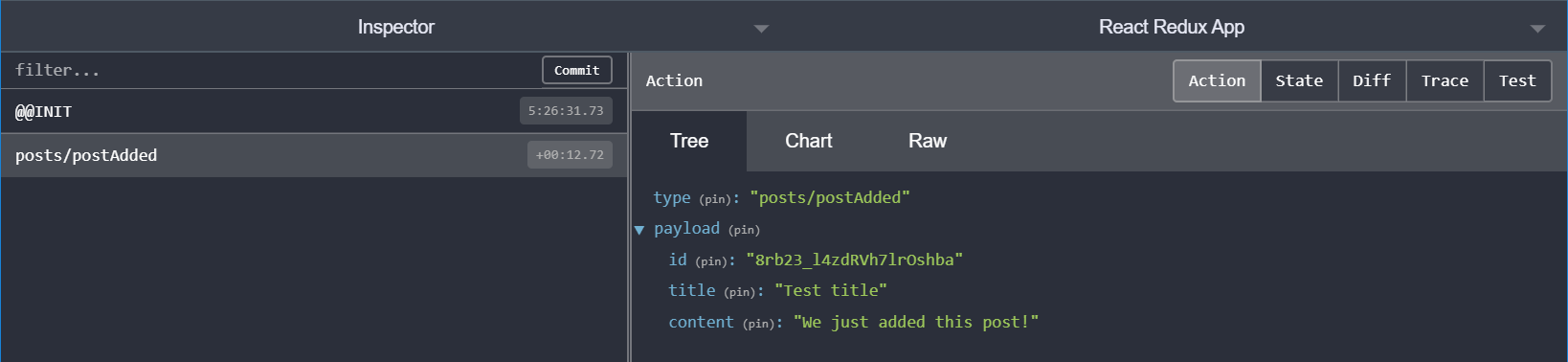This screenshot has width=1568, height=362.
Task: Open the React Redux App instance dropdown
Action: pyautogui.click(x=1537, y=29)
